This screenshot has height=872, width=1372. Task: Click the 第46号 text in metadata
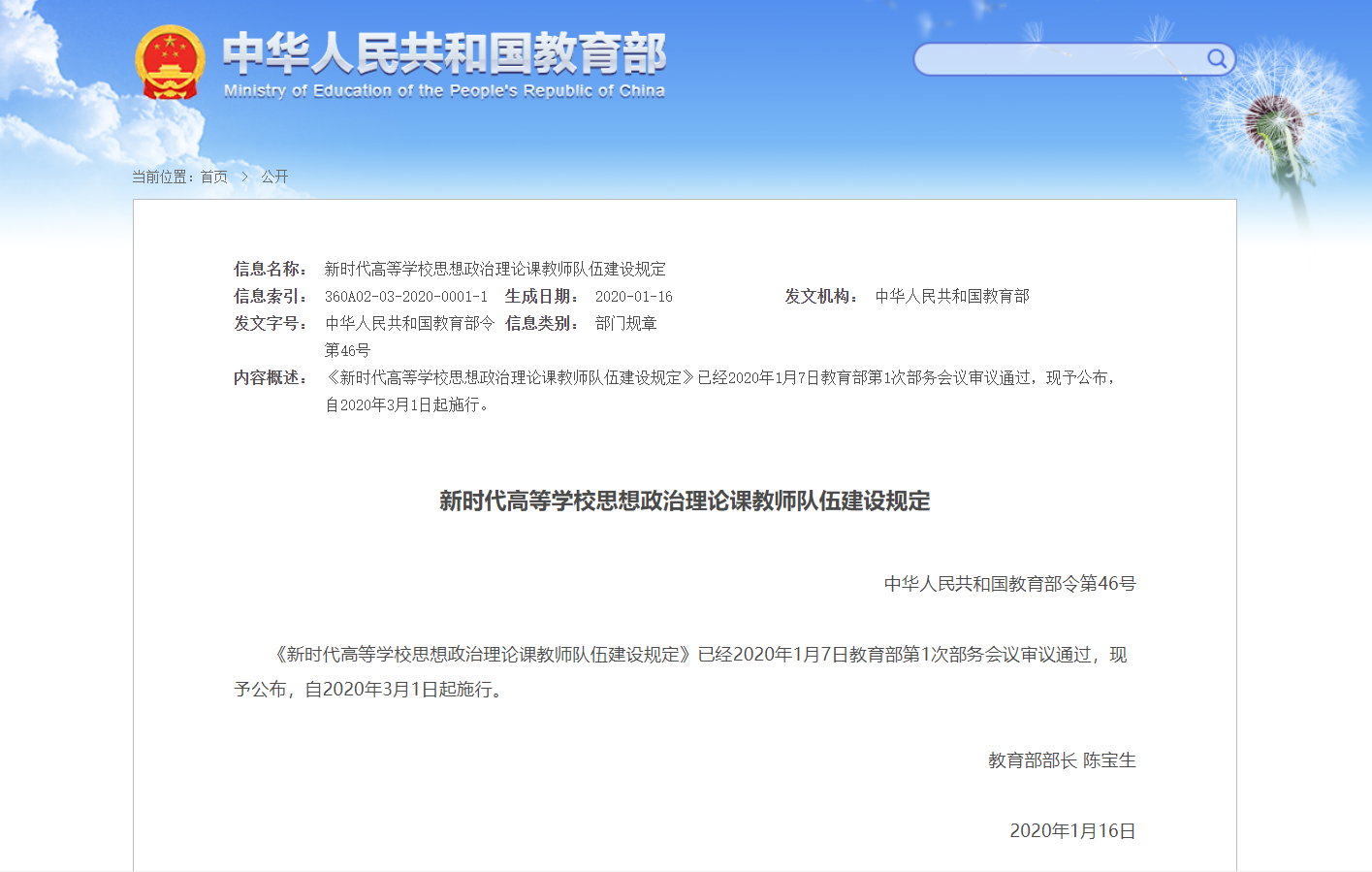(347, 350)
